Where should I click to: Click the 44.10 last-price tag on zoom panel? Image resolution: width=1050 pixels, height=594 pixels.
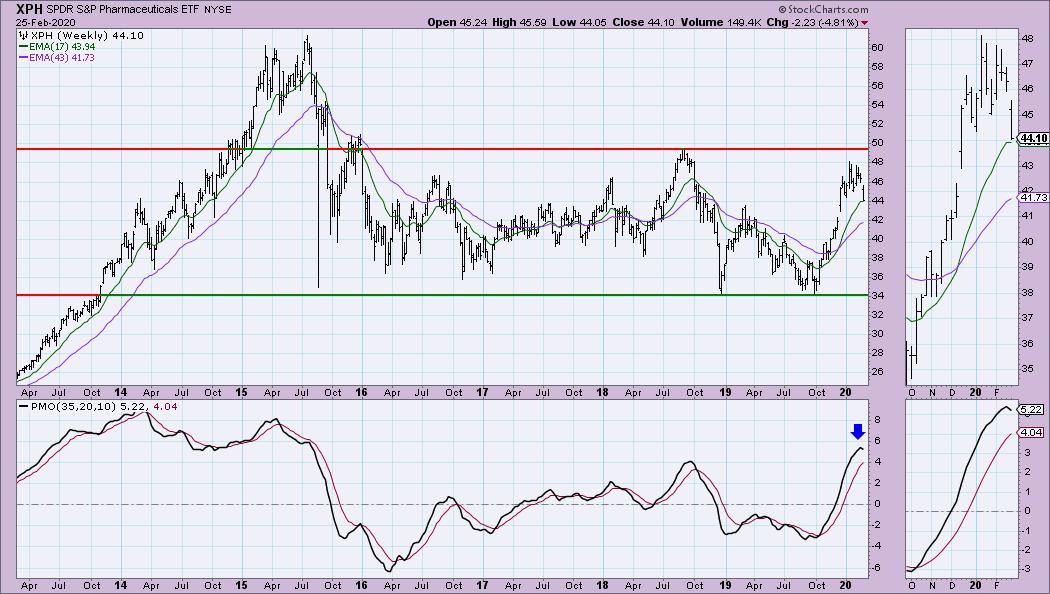[1033, 139]
